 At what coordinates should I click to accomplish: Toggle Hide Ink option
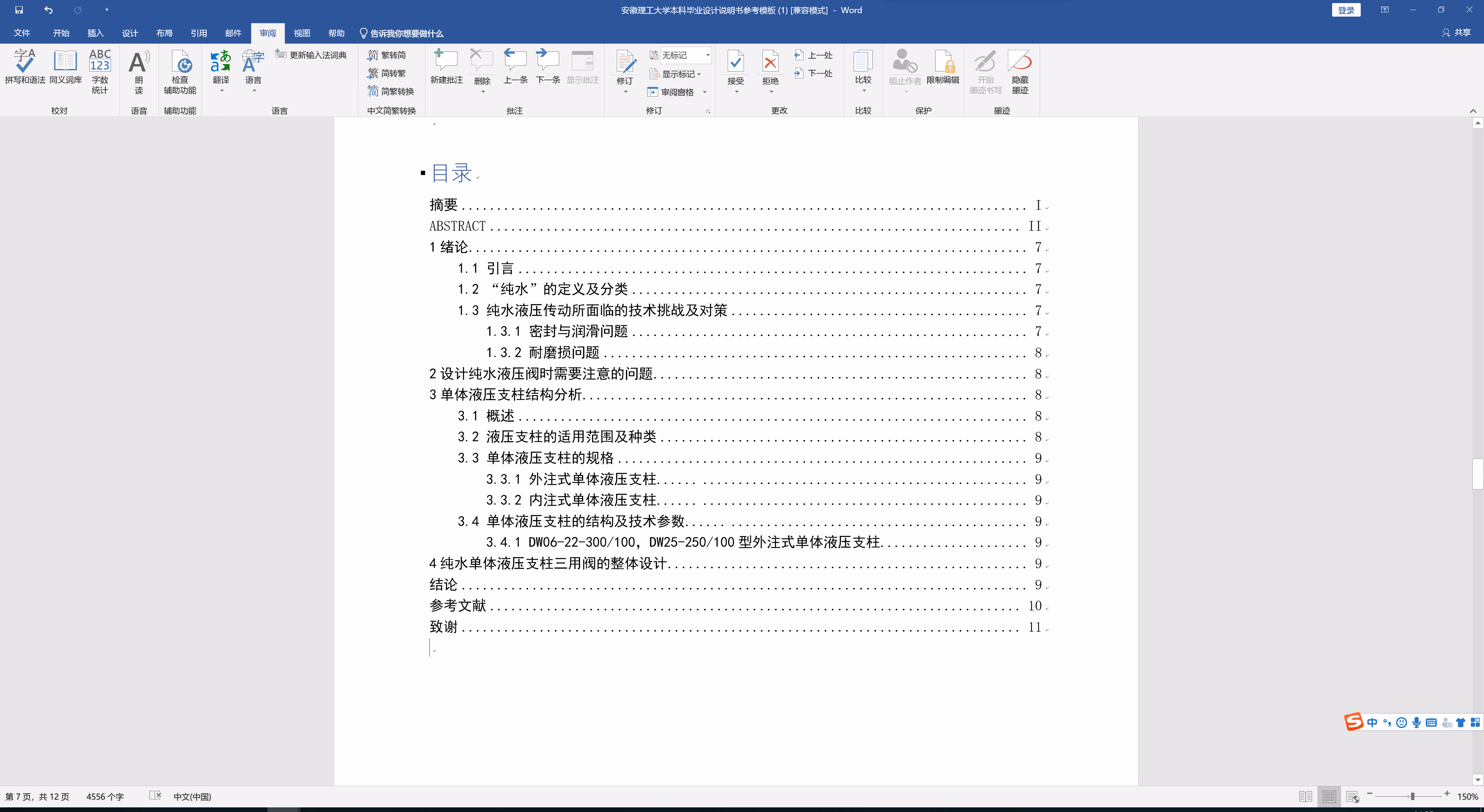click(1020, 62)
